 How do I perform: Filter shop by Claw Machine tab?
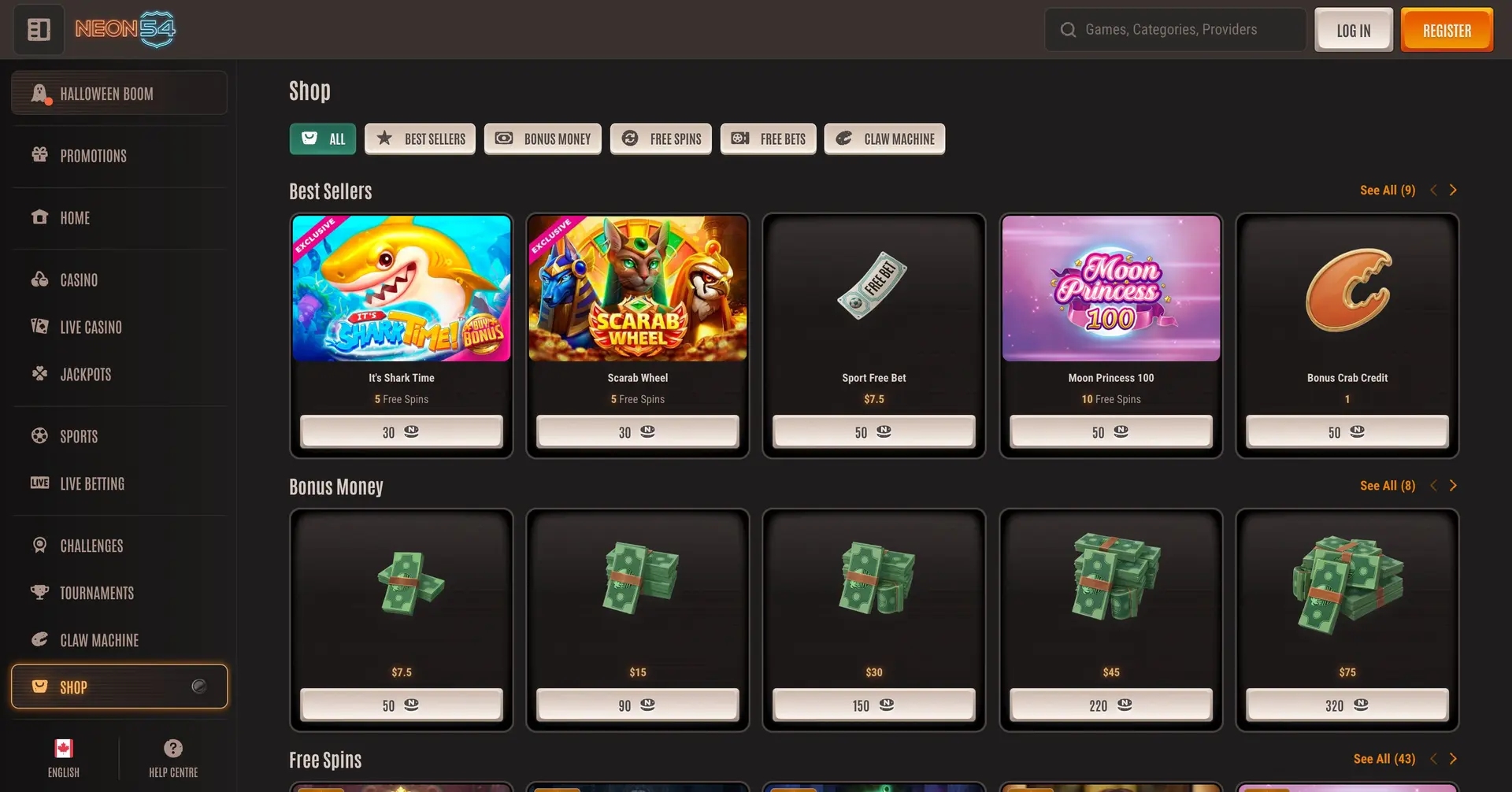point(884,139)
